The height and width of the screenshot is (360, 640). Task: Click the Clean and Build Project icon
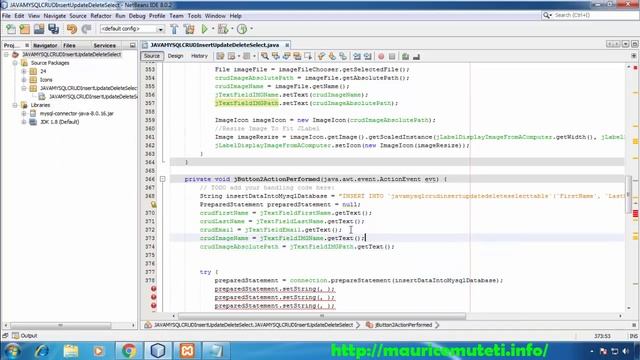189,29
